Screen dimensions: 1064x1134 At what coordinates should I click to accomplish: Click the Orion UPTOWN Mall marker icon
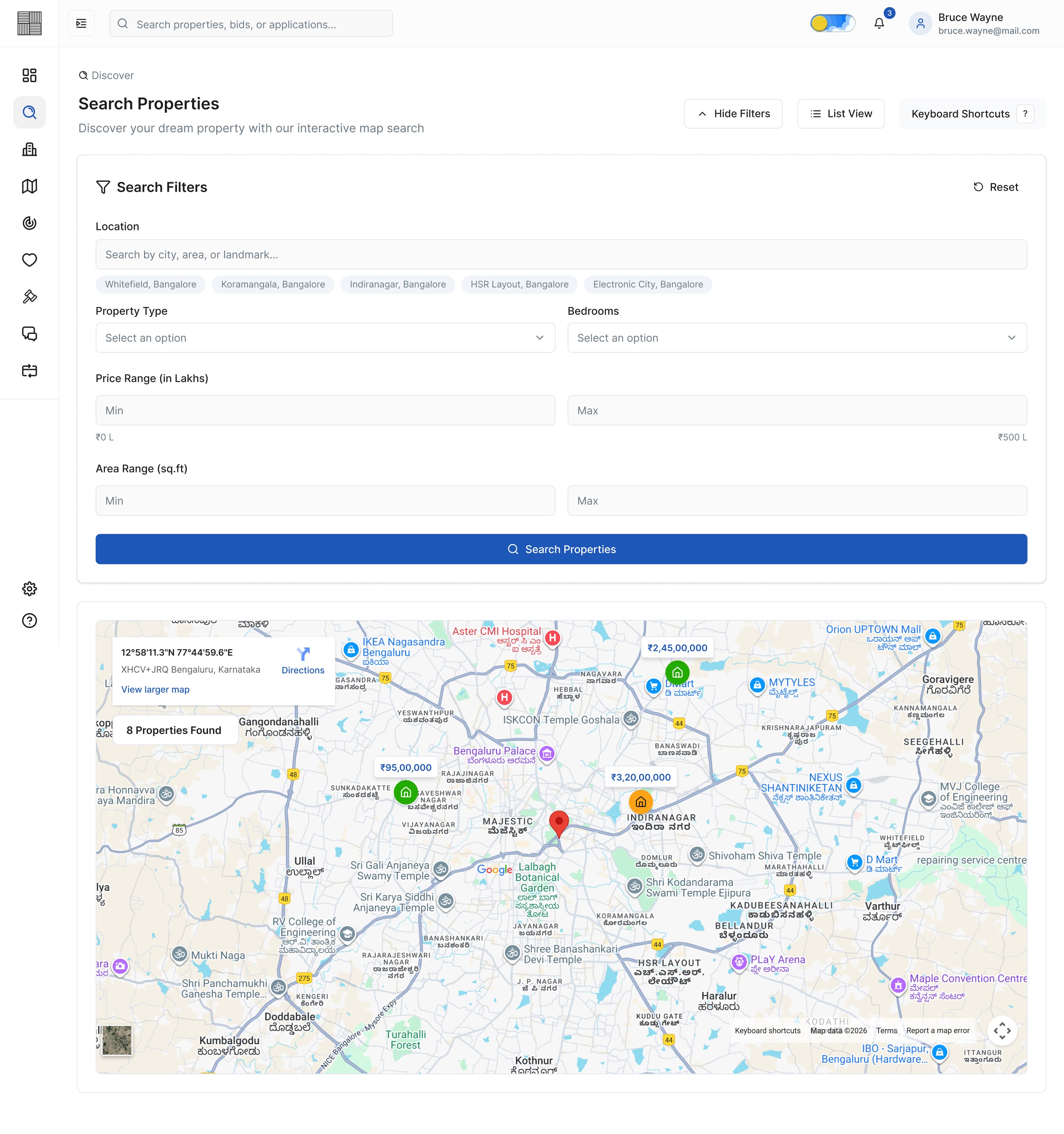(932, 636)
